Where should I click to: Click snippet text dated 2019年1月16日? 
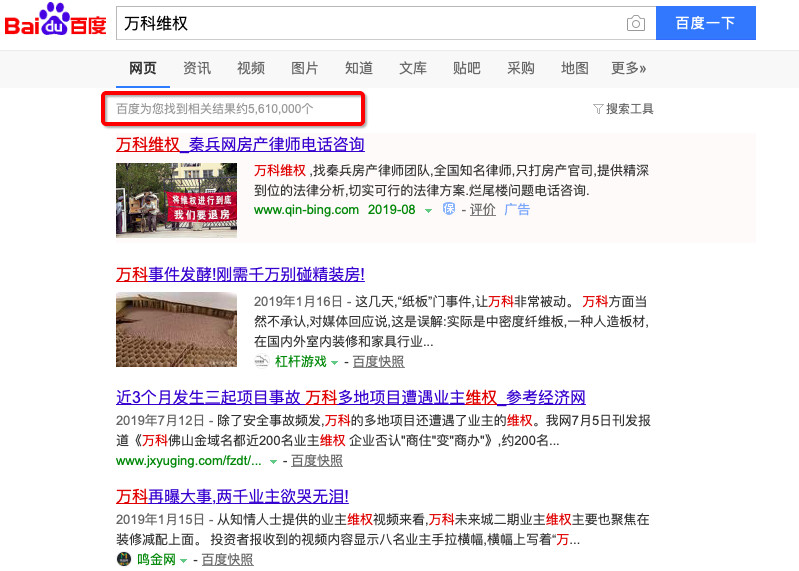(x=451, y=321)
